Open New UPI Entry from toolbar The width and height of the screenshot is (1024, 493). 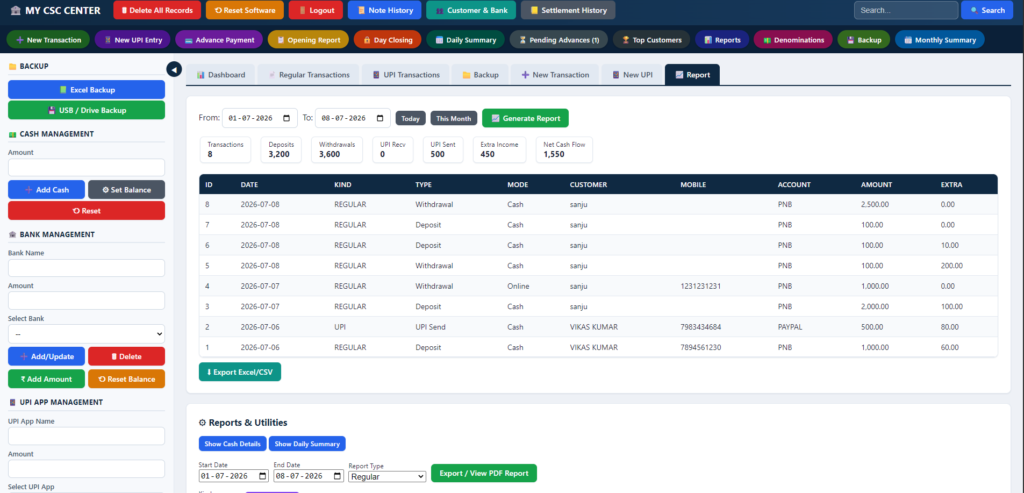(133, 40)
